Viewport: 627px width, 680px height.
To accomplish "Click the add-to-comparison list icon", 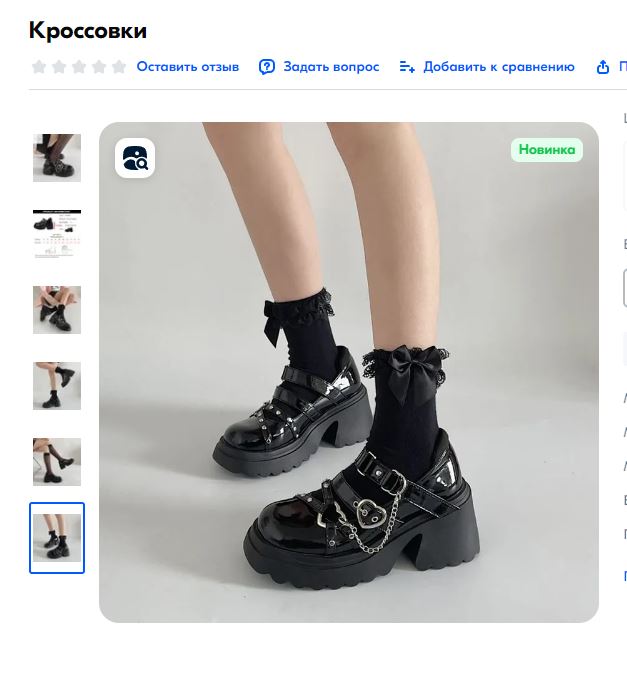I will pos(407,67).
